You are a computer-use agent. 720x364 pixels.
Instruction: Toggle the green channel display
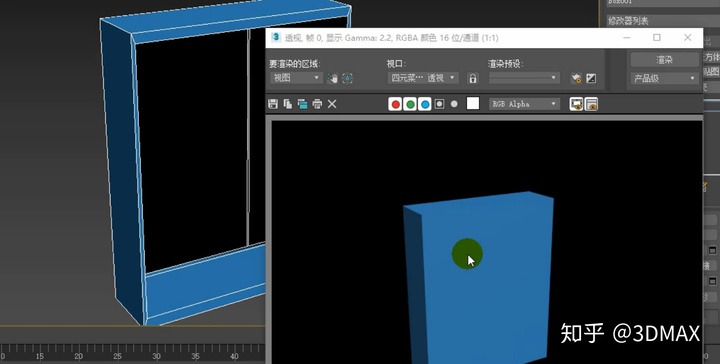point(410,104)
